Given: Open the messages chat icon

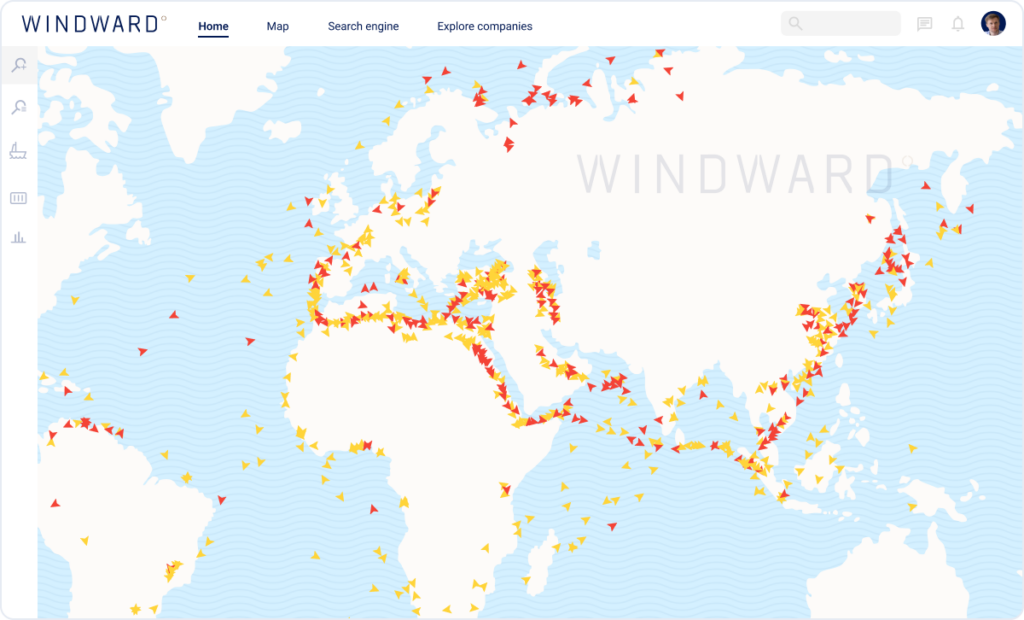Looking at the screenshot, I should (x=924, y=24).
